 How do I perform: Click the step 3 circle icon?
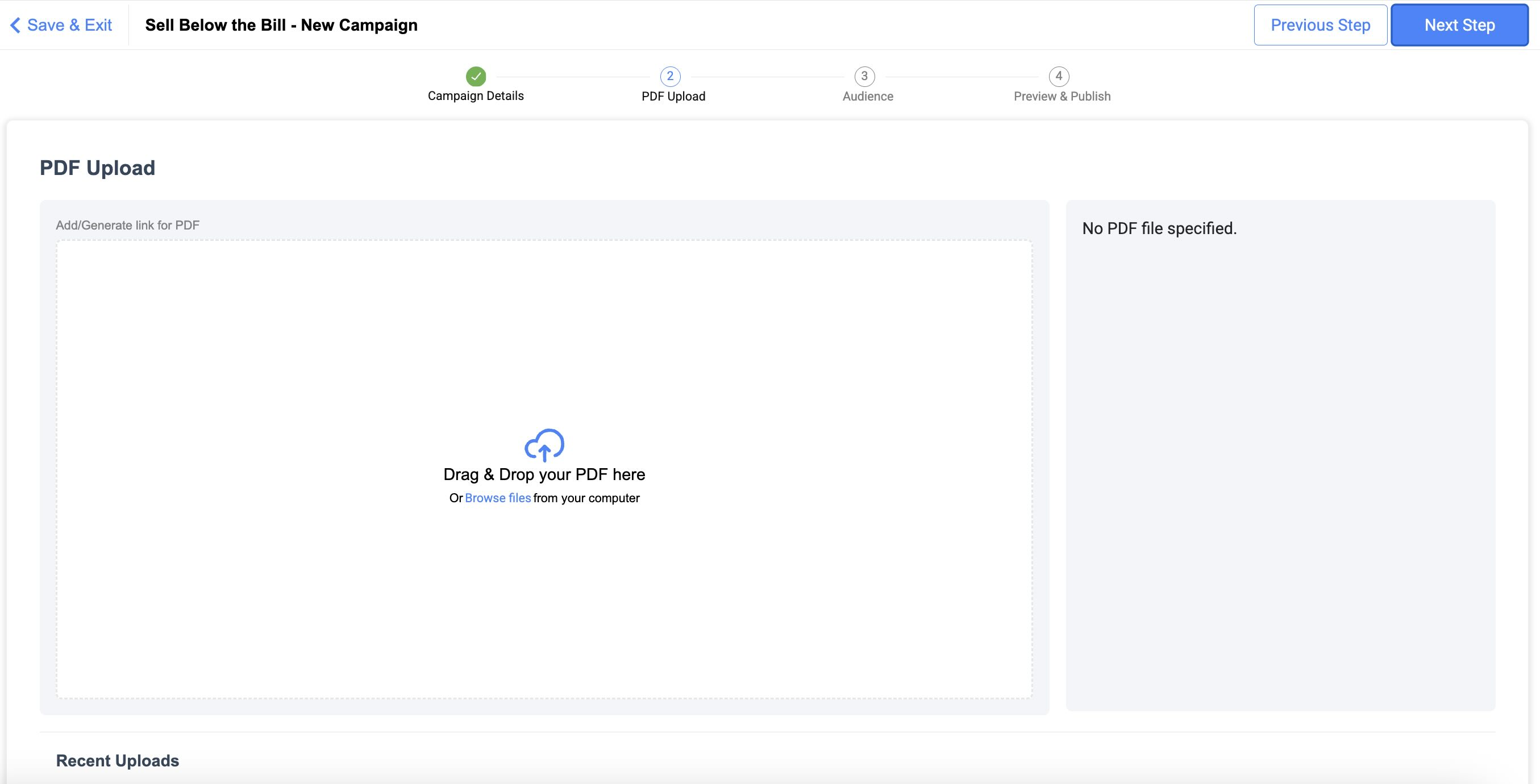click(864, 77)
